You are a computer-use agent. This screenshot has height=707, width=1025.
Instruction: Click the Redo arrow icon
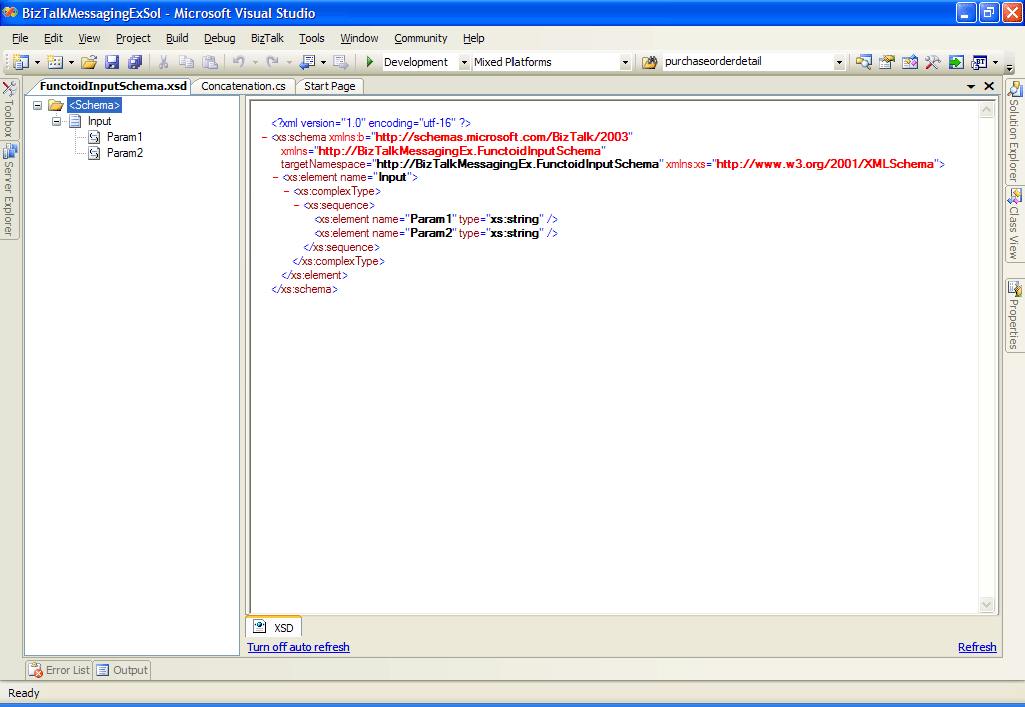(x=273, y=62)
